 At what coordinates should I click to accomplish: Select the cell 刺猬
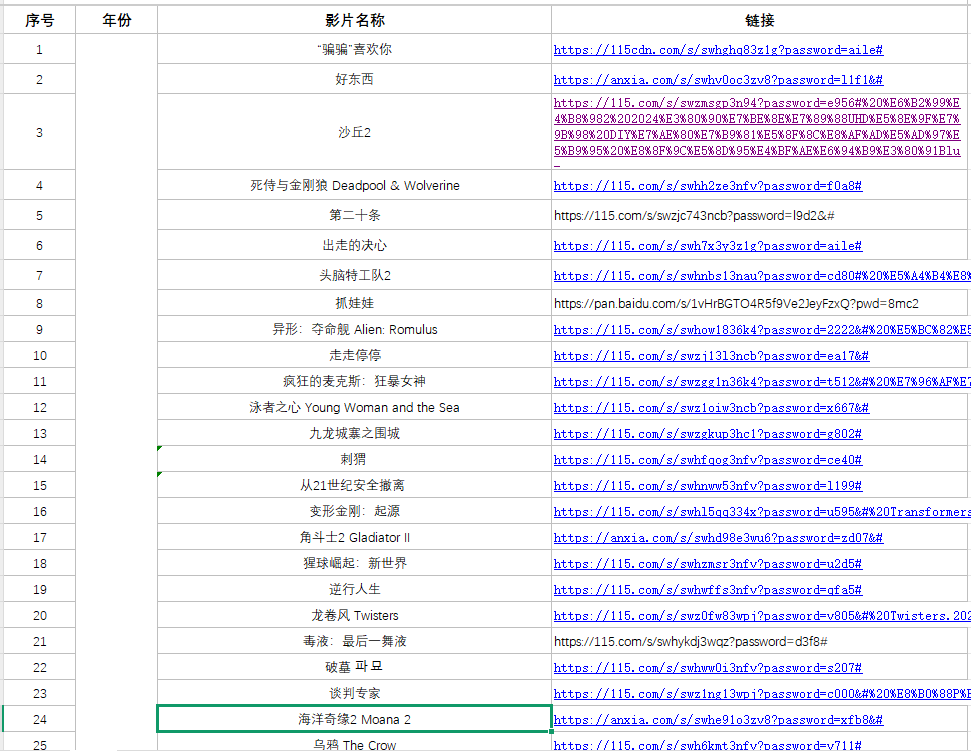click(354, 459)
